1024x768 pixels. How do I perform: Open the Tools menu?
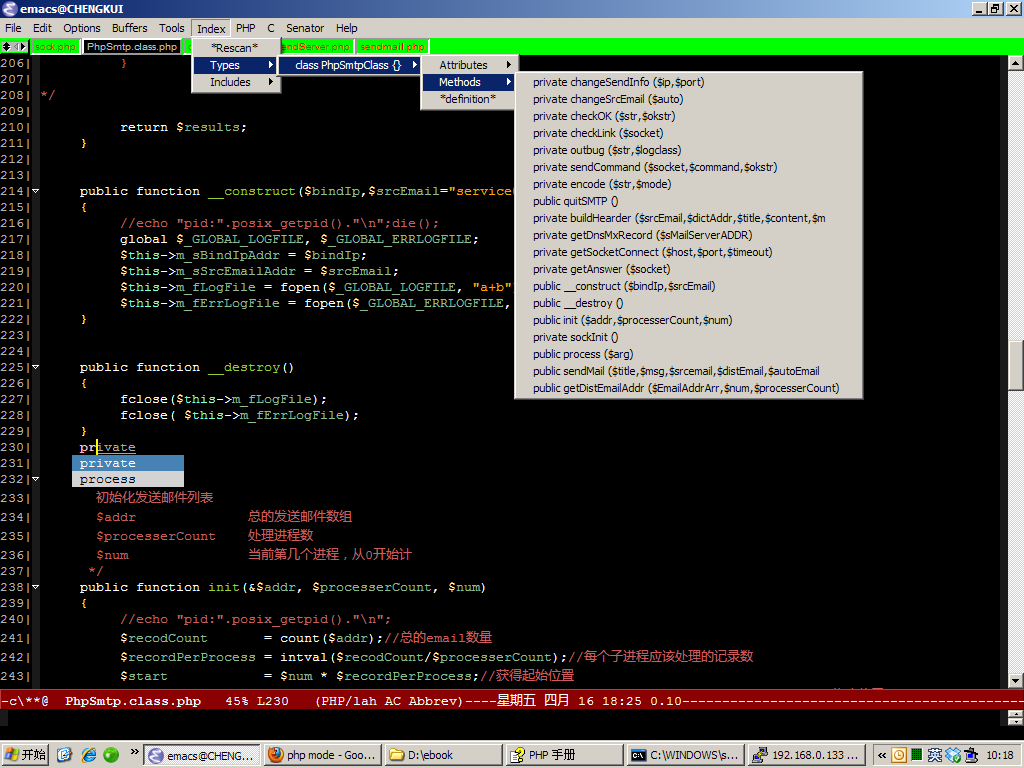pos(171,28)
